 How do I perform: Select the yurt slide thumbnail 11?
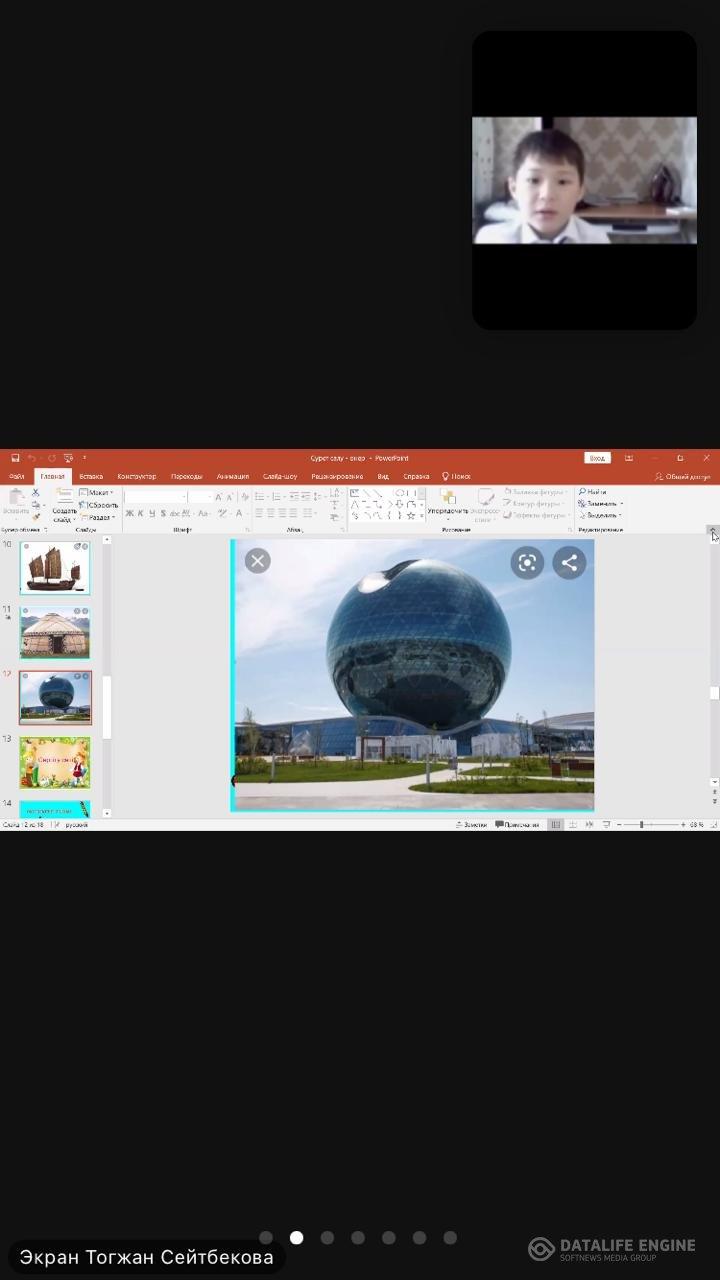tap(55, 632)
